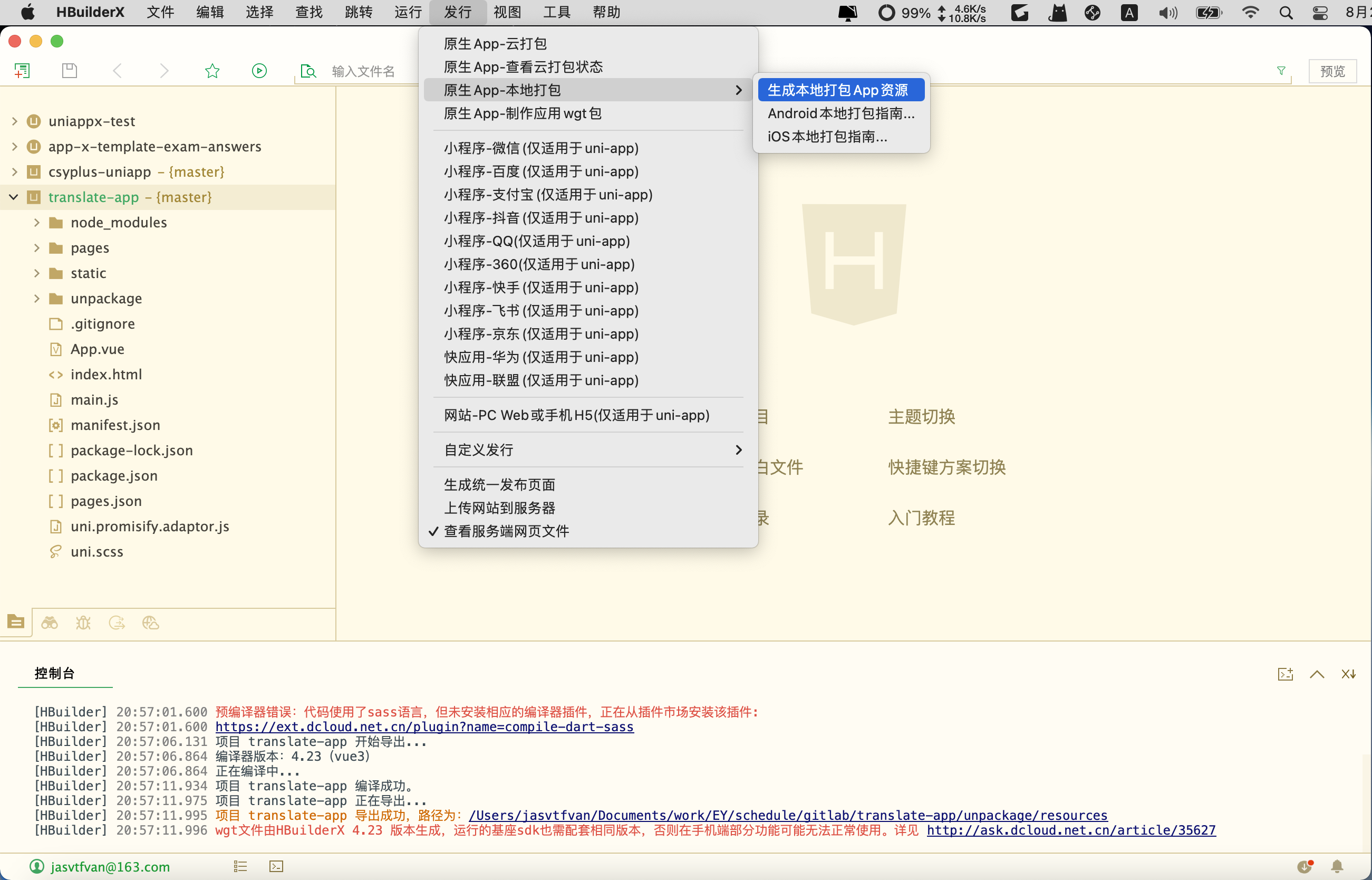The height and width of the screenshot is (880, 1372).
Task: Choose 小程序-微信 publish option
Action: coord(588,148)
